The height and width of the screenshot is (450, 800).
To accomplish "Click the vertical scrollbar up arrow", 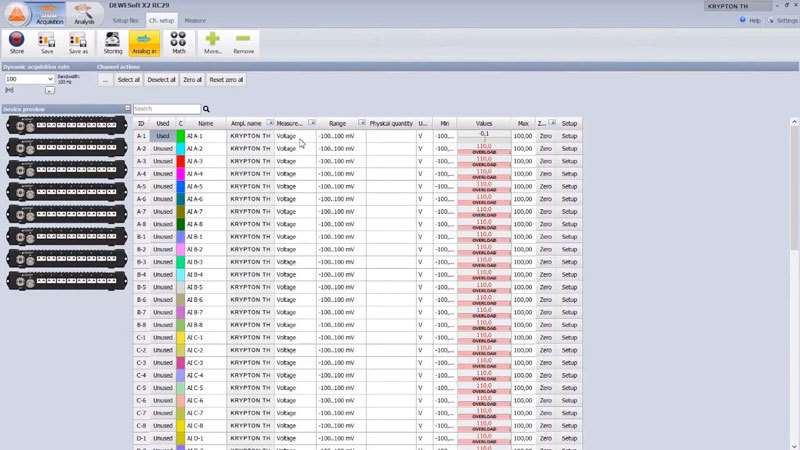I will tap(794, 122).
